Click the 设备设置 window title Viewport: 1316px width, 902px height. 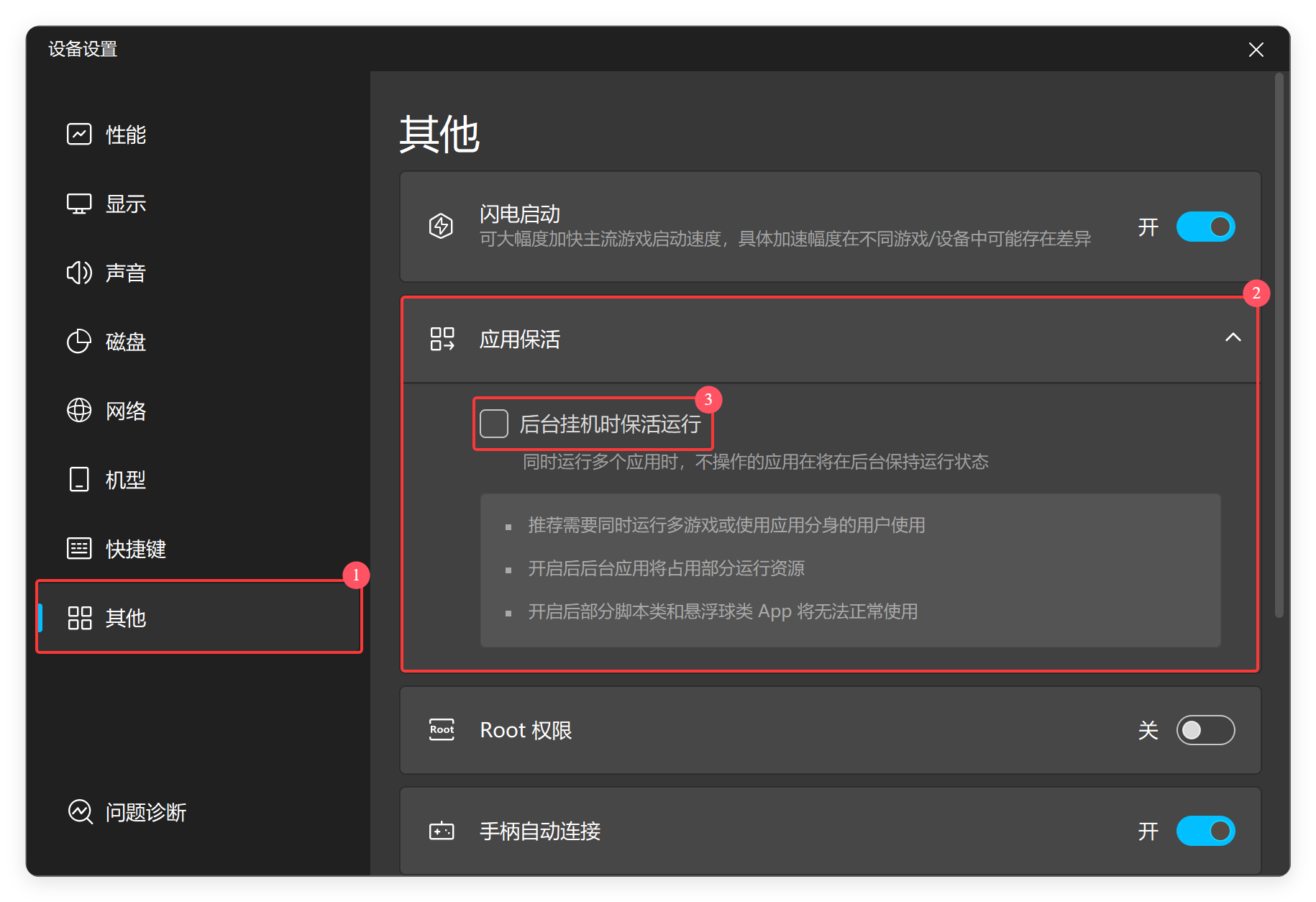coord(83,49)
